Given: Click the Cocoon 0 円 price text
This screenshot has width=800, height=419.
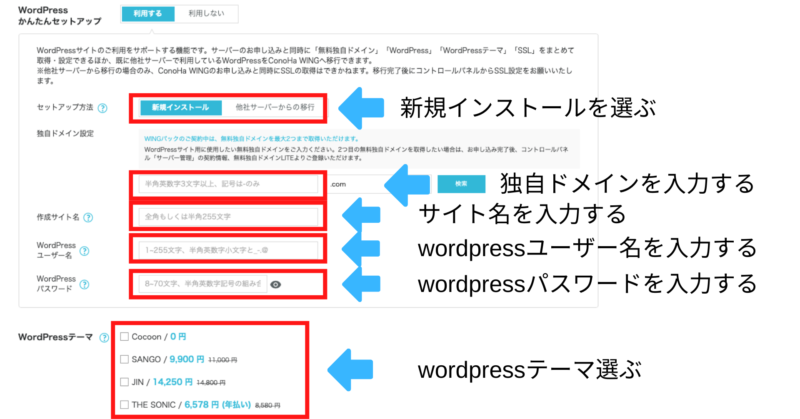Looking at the screenshot, I should 178,337.
